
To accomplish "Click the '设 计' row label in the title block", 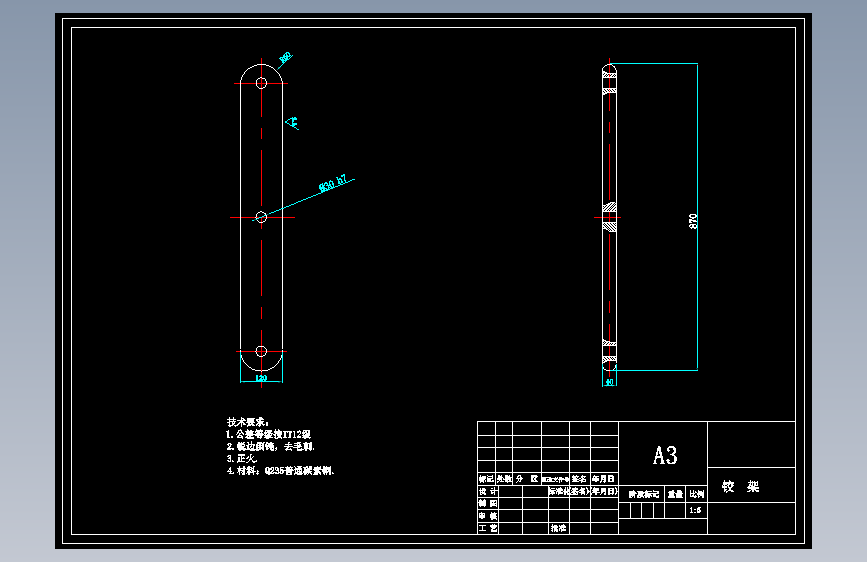I will [x=488, y=491].
